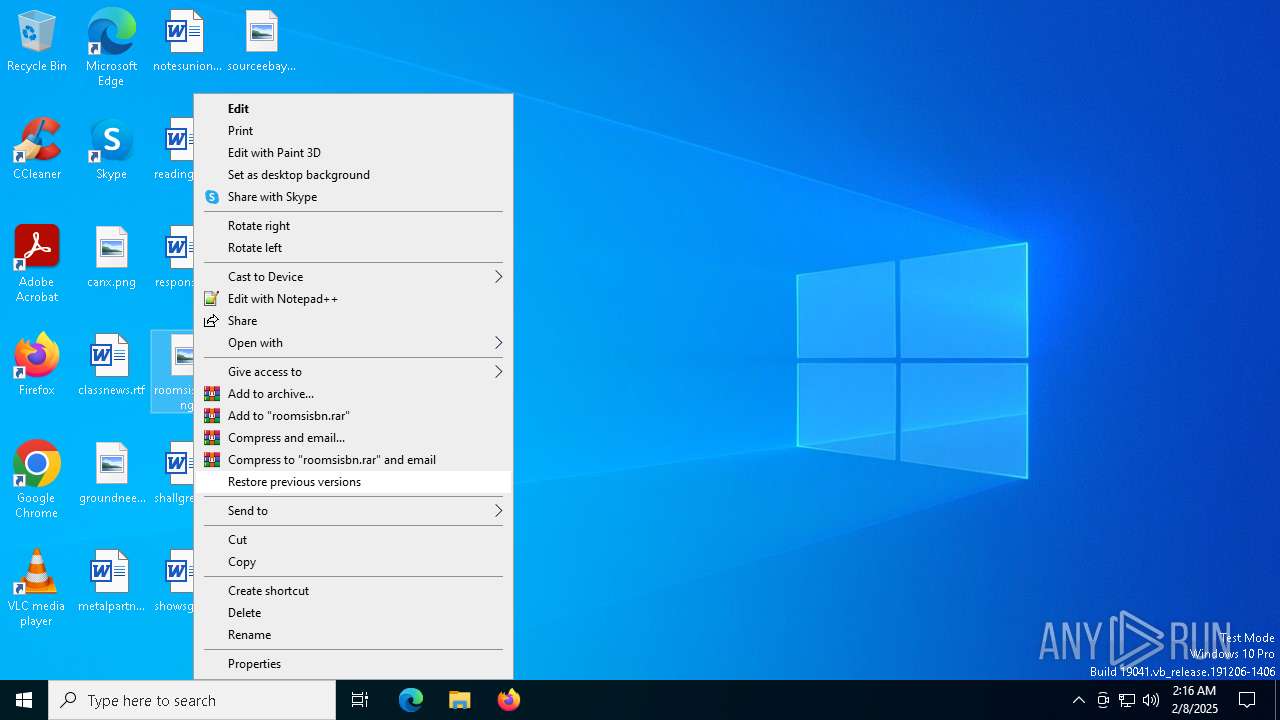Select Add to "roomsisbn.rar"
1280x720 pixels.
point(353,416)
